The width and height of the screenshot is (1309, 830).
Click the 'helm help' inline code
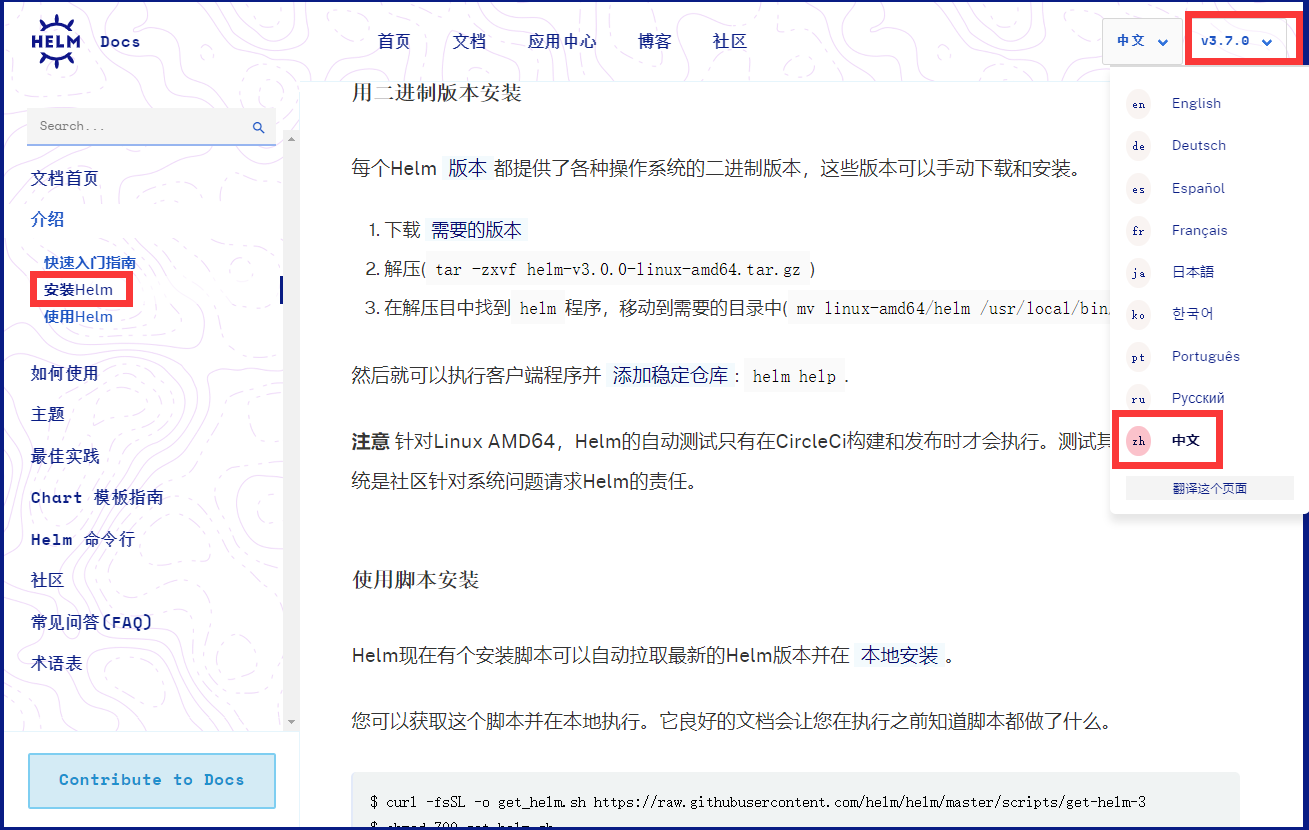[794, 377]
